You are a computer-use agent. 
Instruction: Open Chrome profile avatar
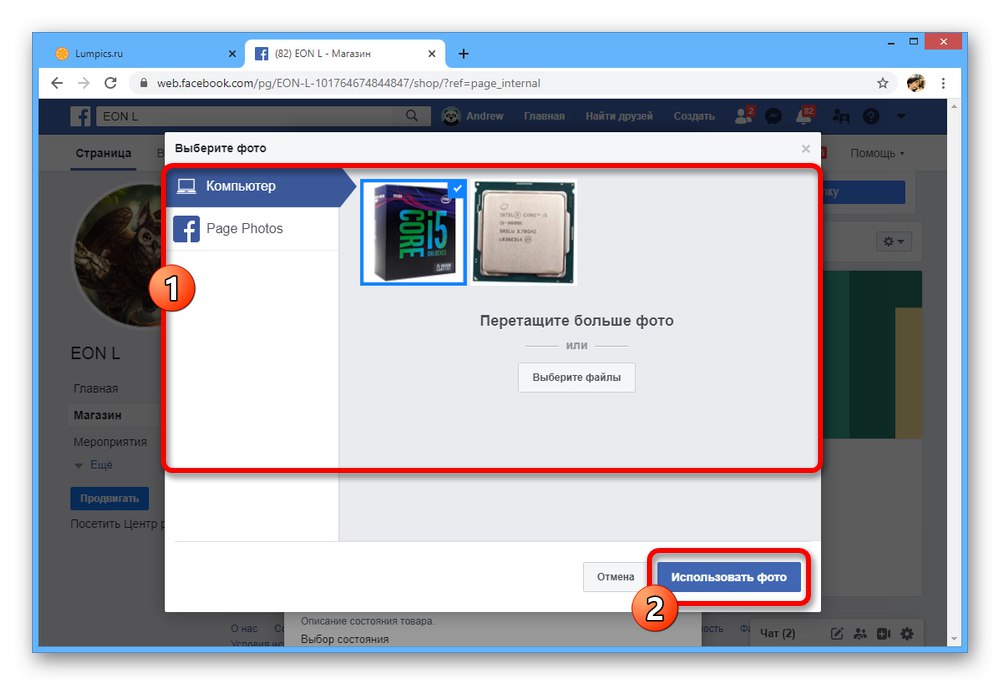coord(916,83)
